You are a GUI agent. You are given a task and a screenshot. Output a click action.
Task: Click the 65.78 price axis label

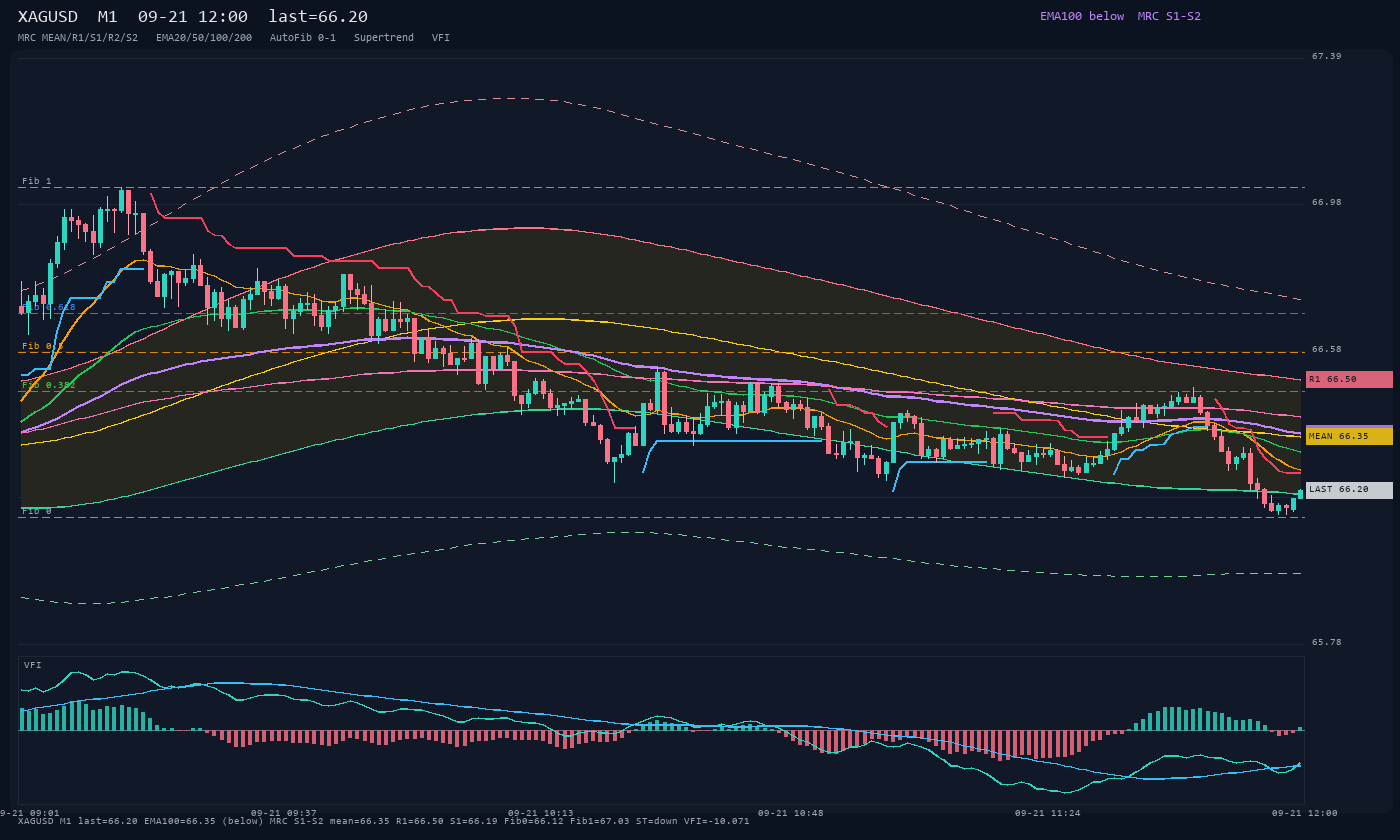click(x=1326, y=642)
